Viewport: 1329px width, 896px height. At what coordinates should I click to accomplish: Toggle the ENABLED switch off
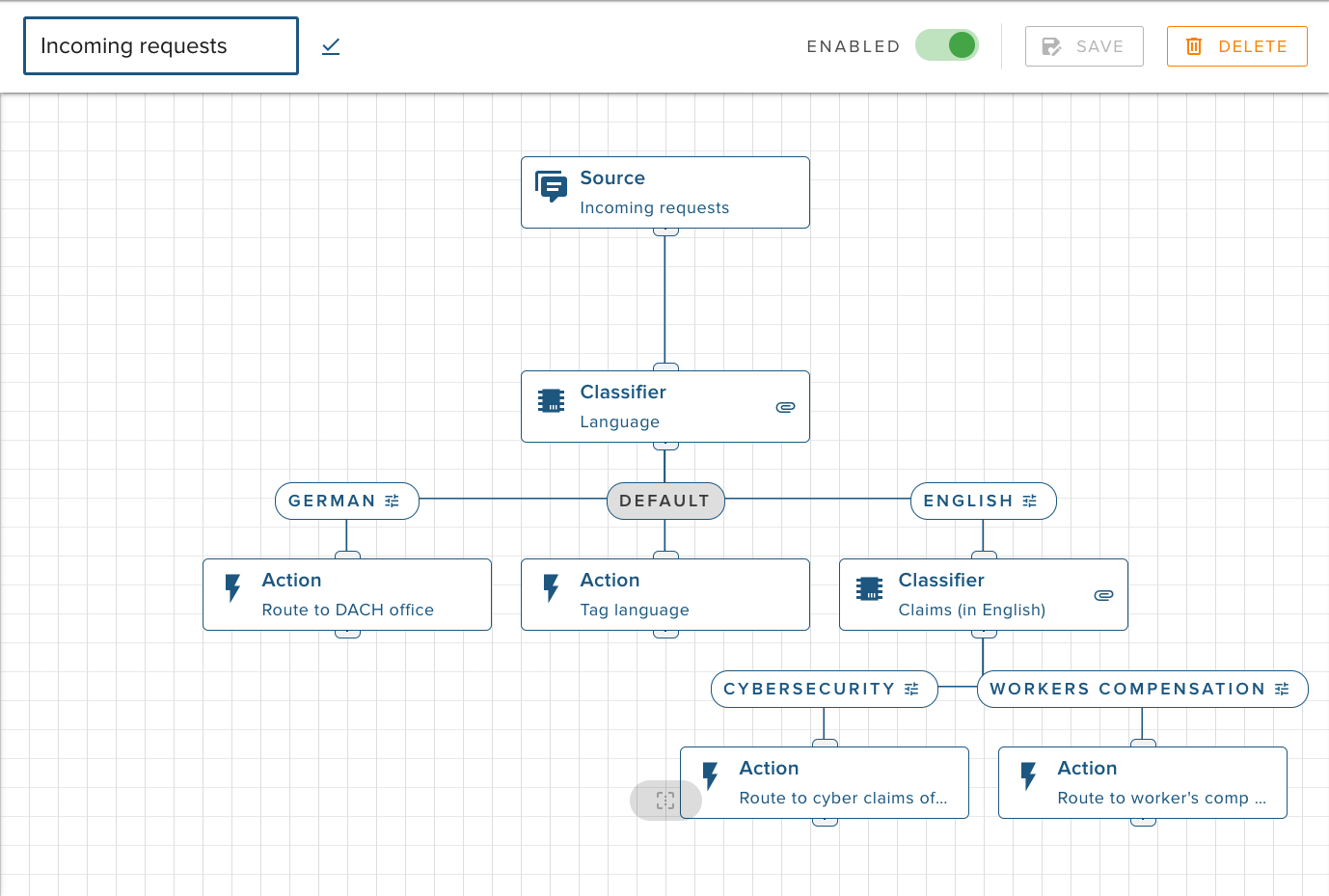pos(947,45)
